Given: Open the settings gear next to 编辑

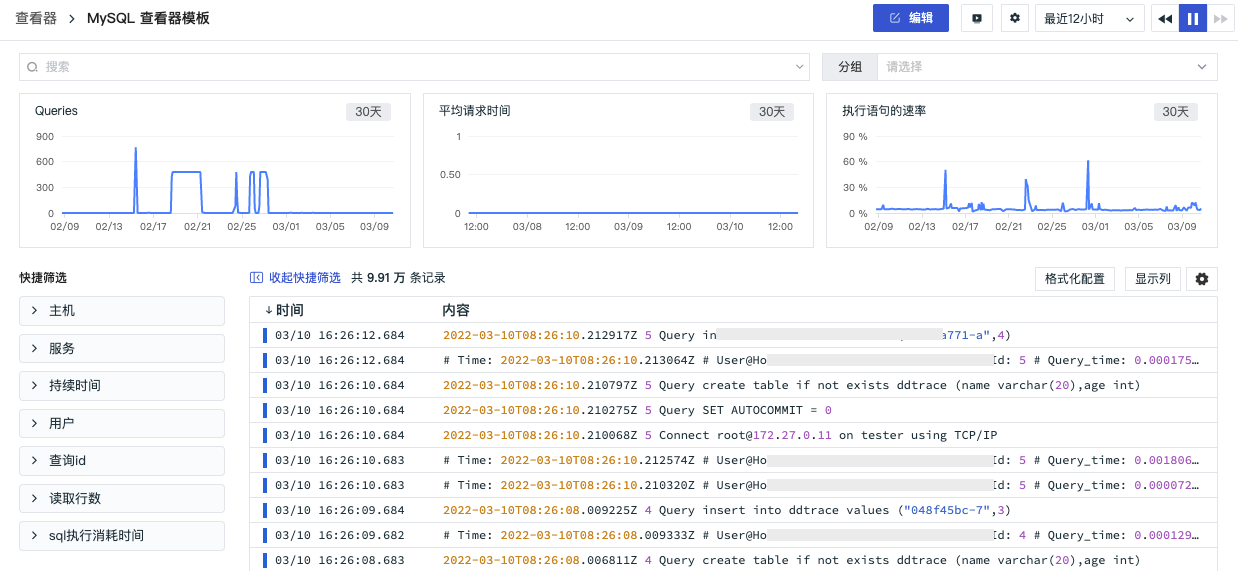Looking at the screenshot, I should coord(1015,18).
